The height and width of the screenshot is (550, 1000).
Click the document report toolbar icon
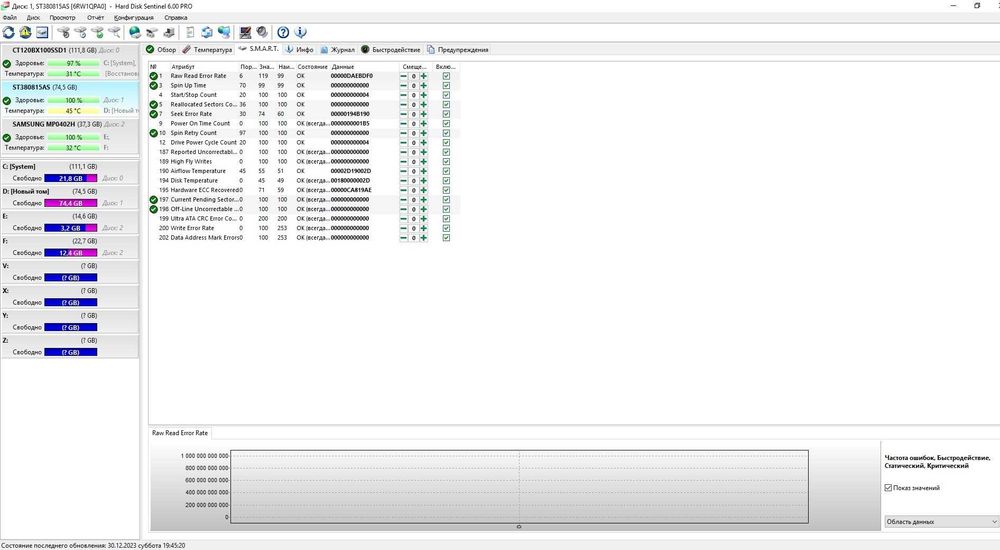click(x=189, y=32)
